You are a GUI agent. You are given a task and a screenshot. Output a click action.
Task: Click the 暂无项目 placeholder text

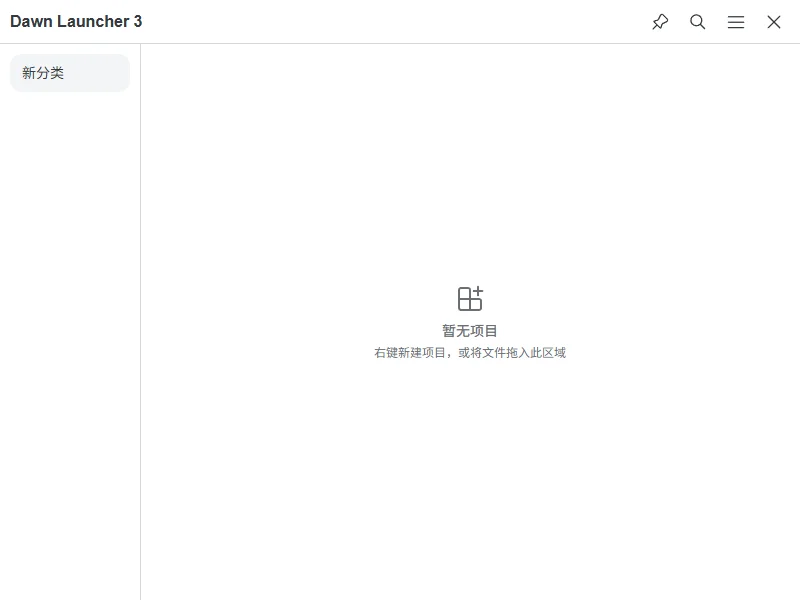pos(469,331)
